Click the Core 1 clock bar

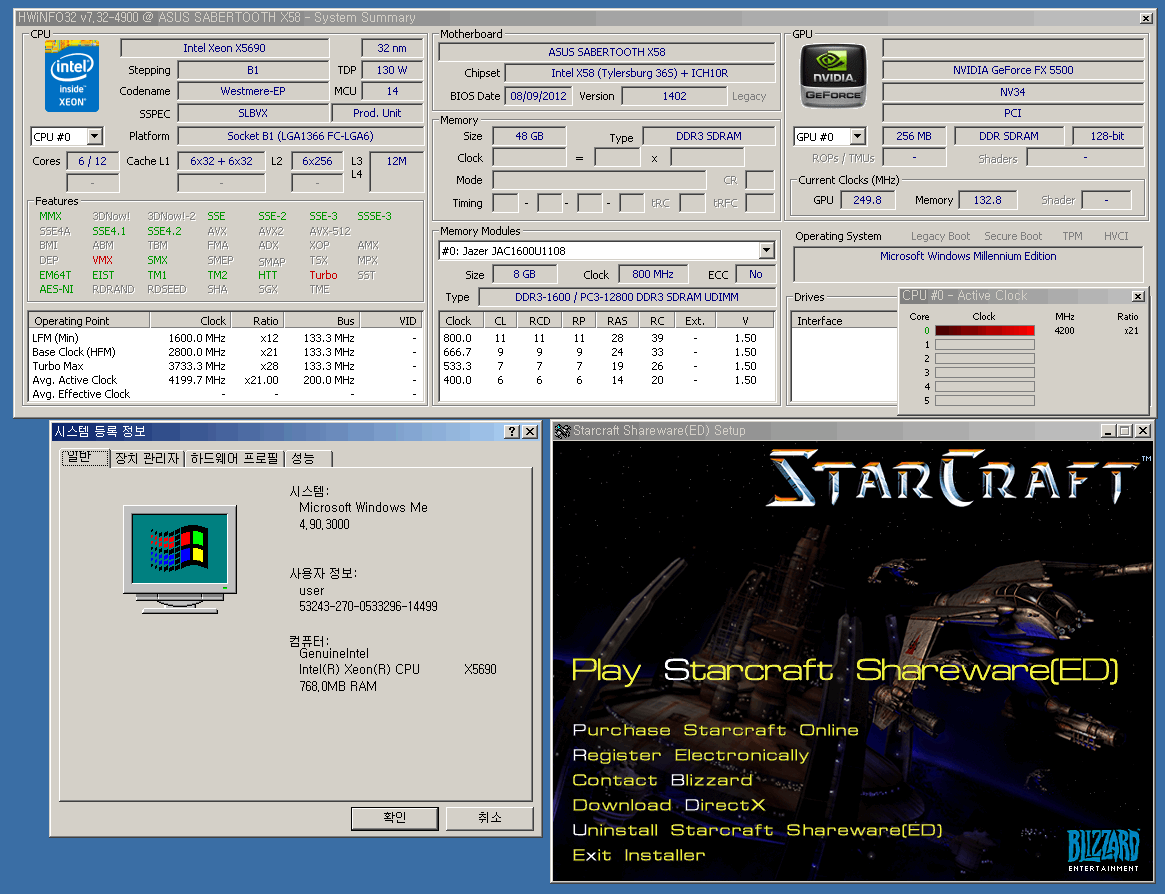(x=984, y=345)
